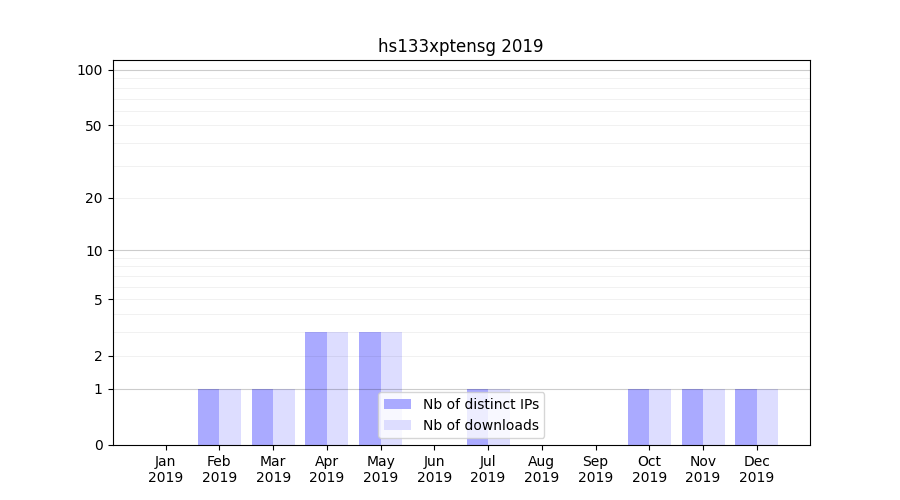Click the 100 tick on the y-axis
Image resolution: width=900 pixels, height=500 pixels.
coord(90,70)
